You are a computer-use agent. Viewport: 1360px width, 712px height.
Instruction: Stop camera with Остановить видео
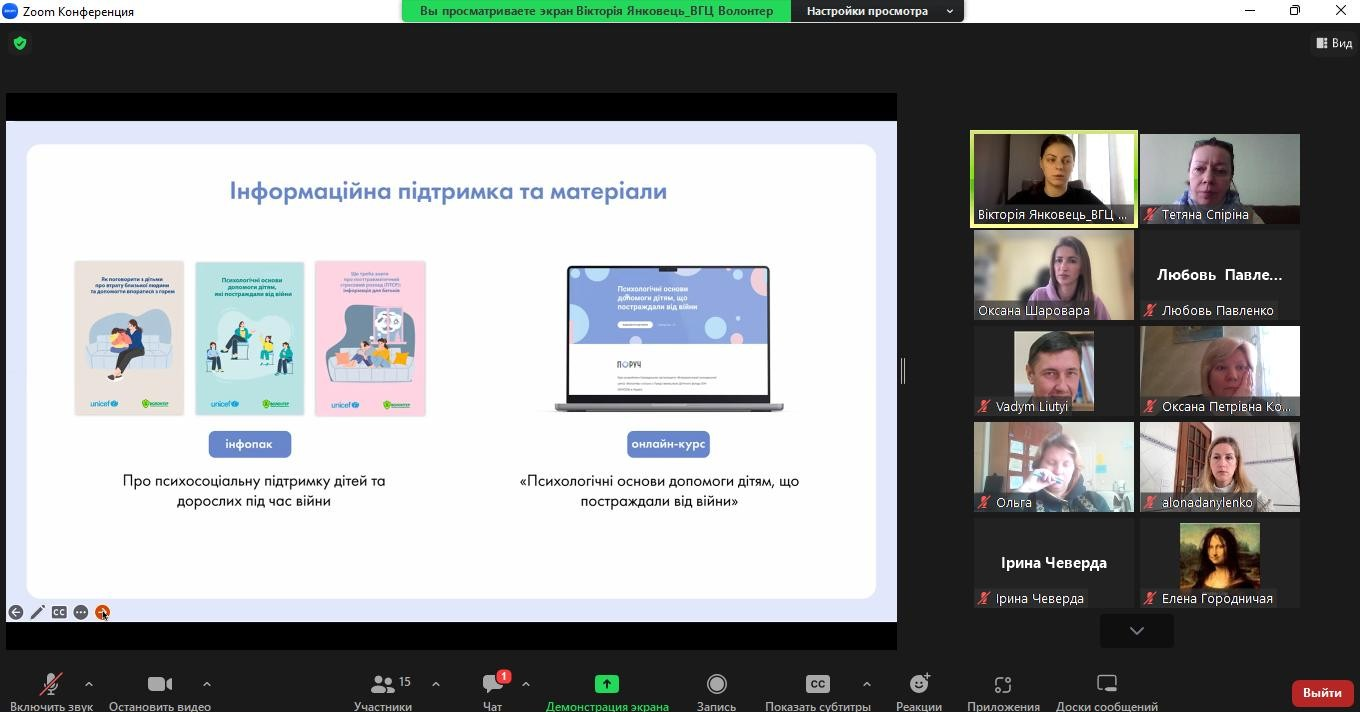click(x=160, y=692)
